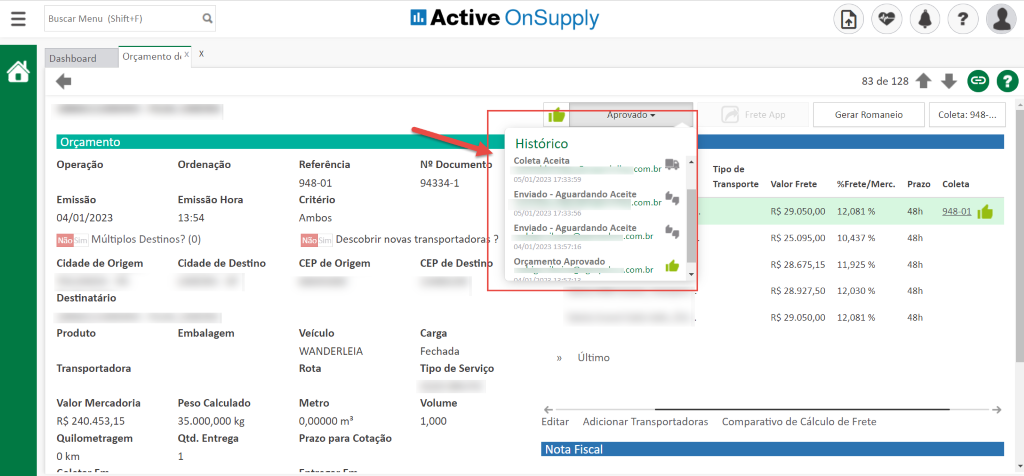The image size is (1024, 476).
Task: Click thumbs-up icon beside Aprovado
Action: point(556,115)
